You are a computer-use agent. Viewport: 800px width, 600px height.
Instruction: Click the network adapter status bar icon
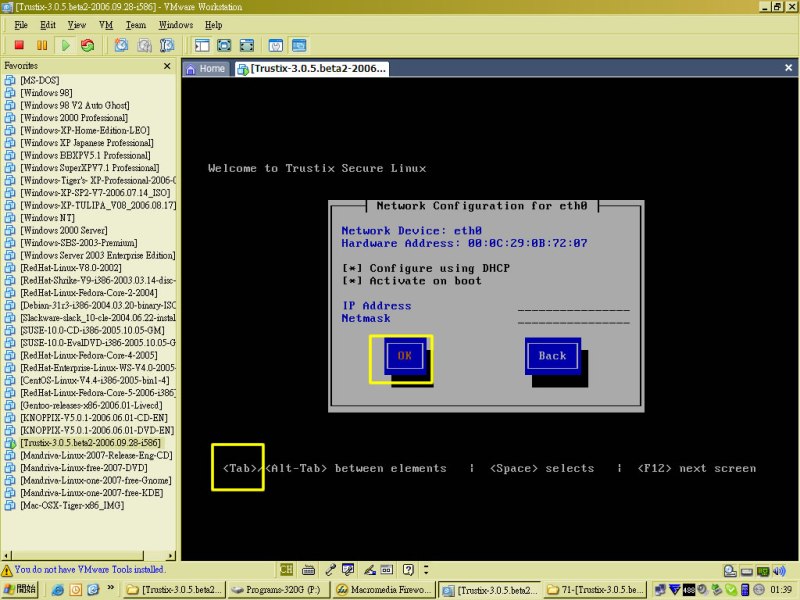(763, 571)
